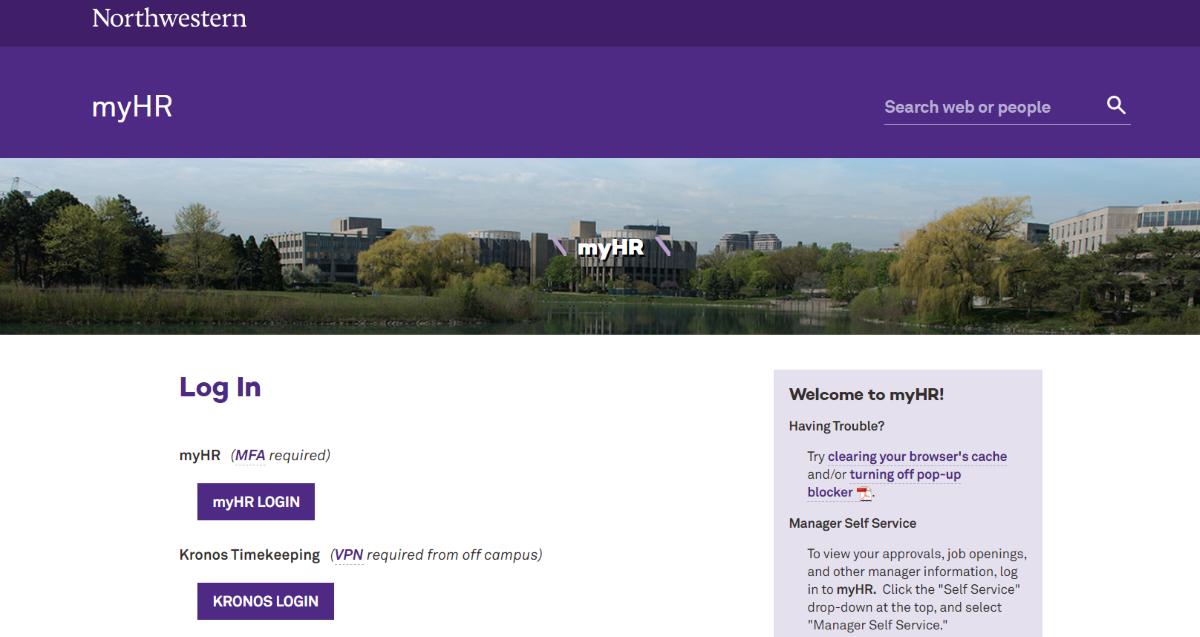Click the Manager Self Service heading

852,523
